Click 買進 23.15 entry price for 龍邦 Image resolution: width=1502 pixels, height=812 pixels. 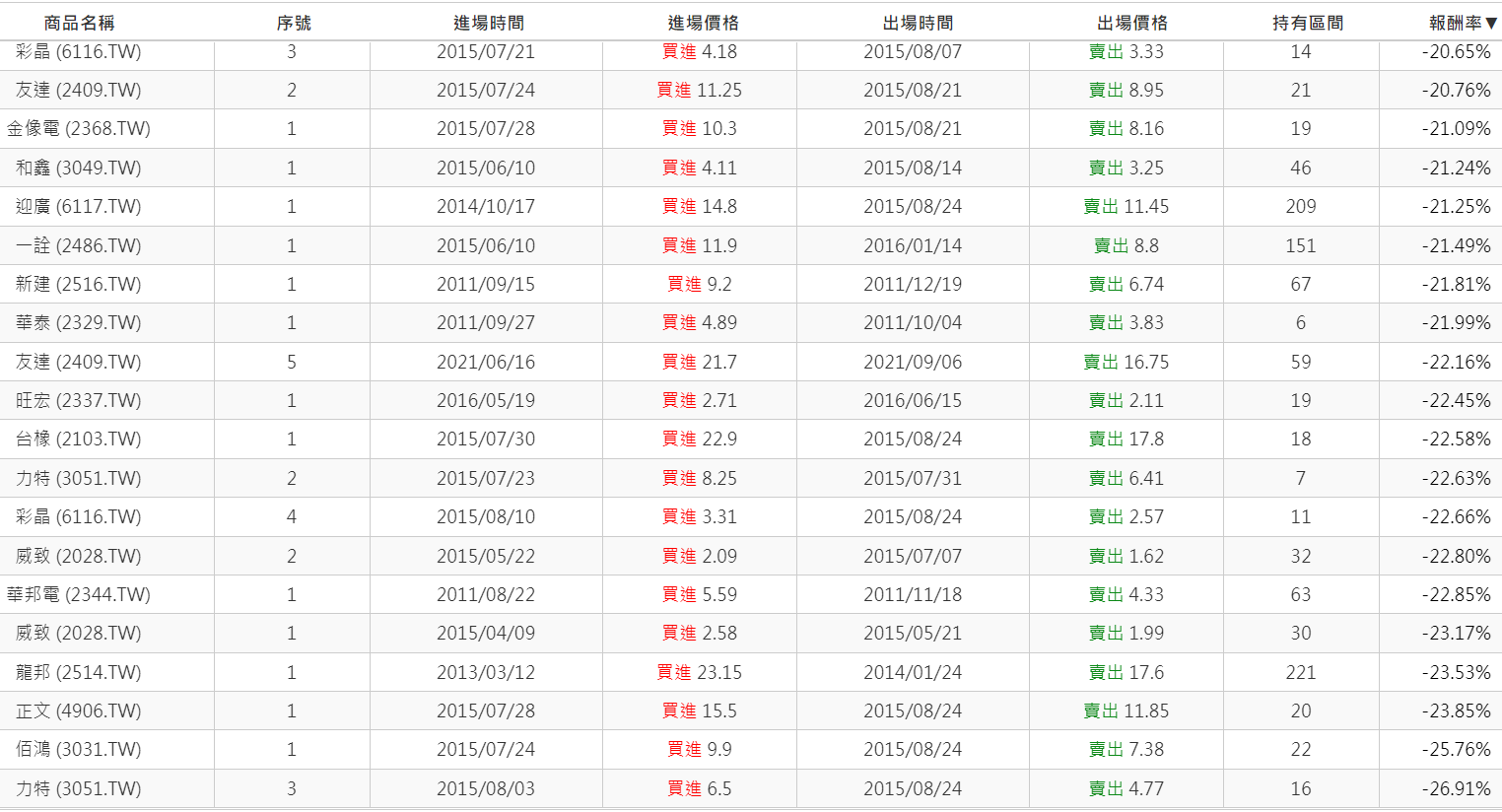[x=699, y=673]
